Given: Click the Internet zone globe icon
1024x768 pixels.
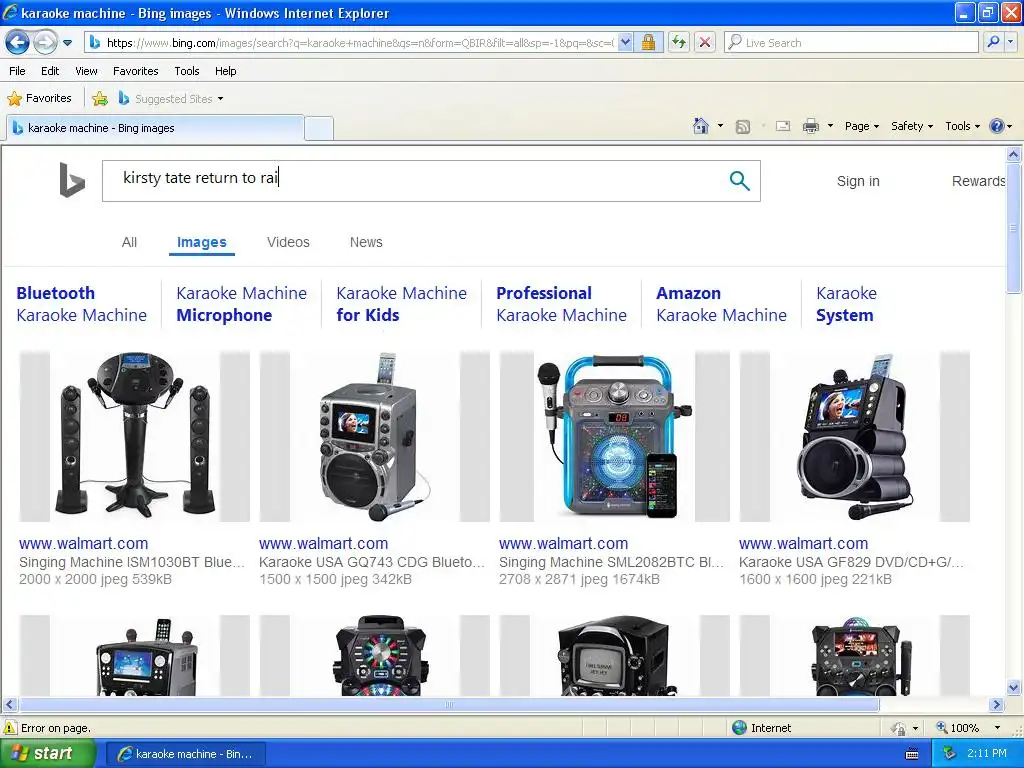Looking at the screenshot, I should [739, 728].
